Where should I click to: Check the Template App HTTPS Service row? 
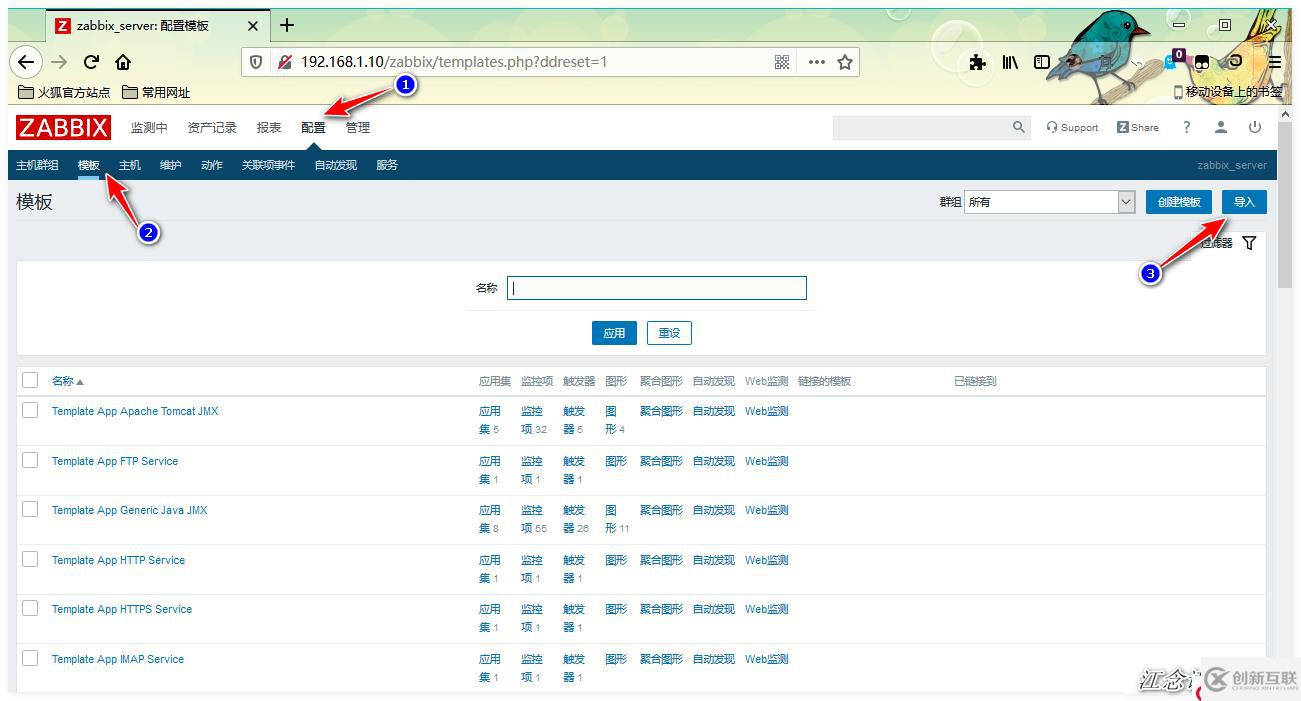(x=30, y=608)
